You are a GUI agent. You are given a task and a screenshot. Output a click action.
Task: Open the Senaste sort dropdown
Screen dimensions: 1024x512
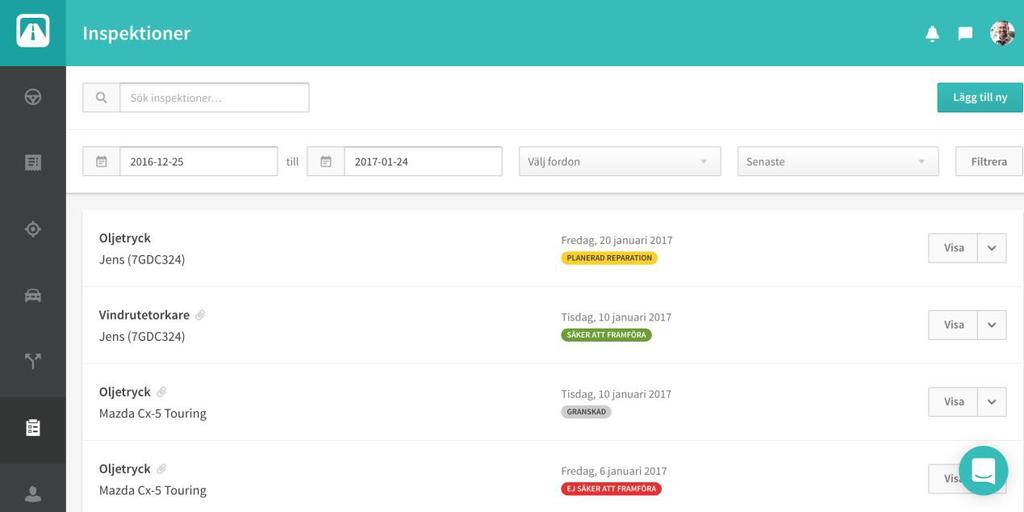point(838,161)
